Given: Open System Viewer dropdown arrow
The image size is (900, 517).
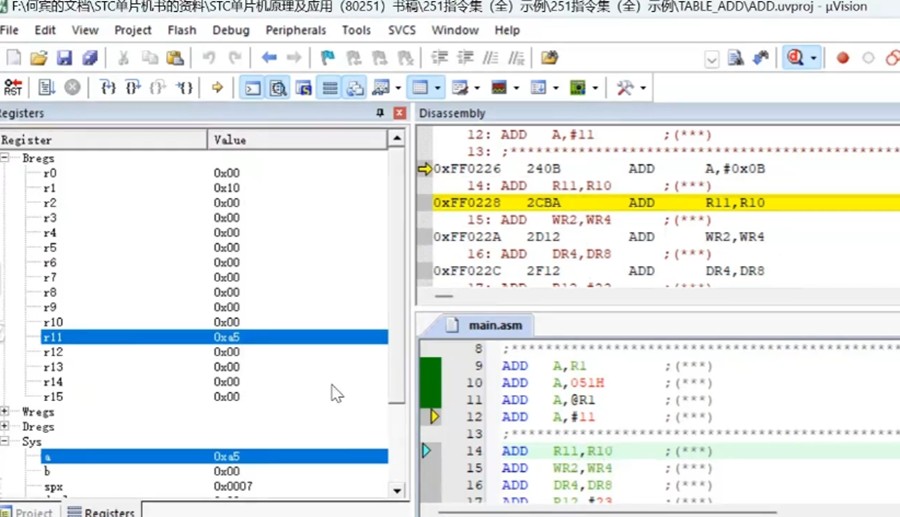Looking at the screenshot, I should [595, 88].
